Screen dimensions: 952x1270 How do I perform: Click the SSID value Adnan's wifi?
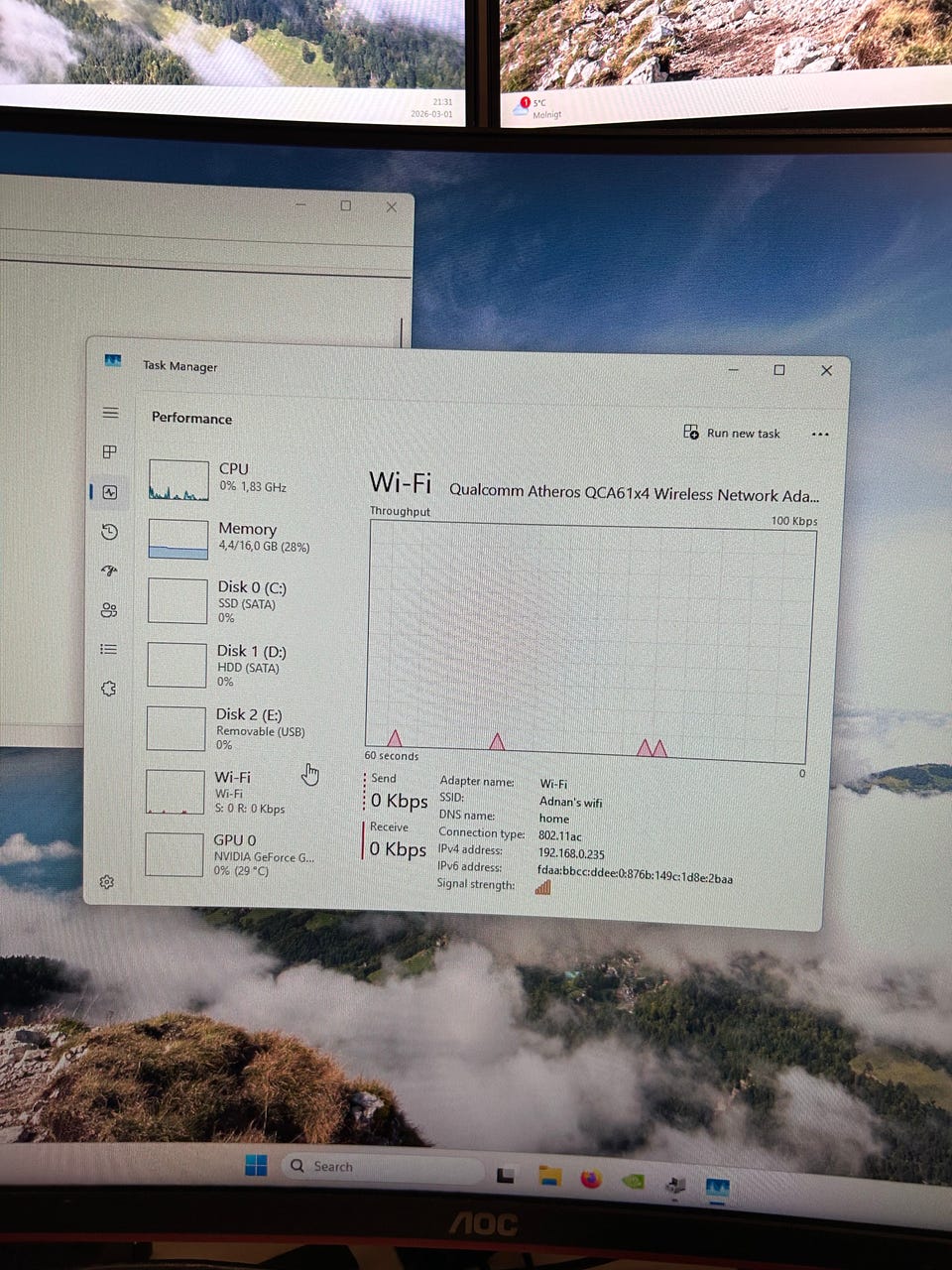[x=570, y=802]
